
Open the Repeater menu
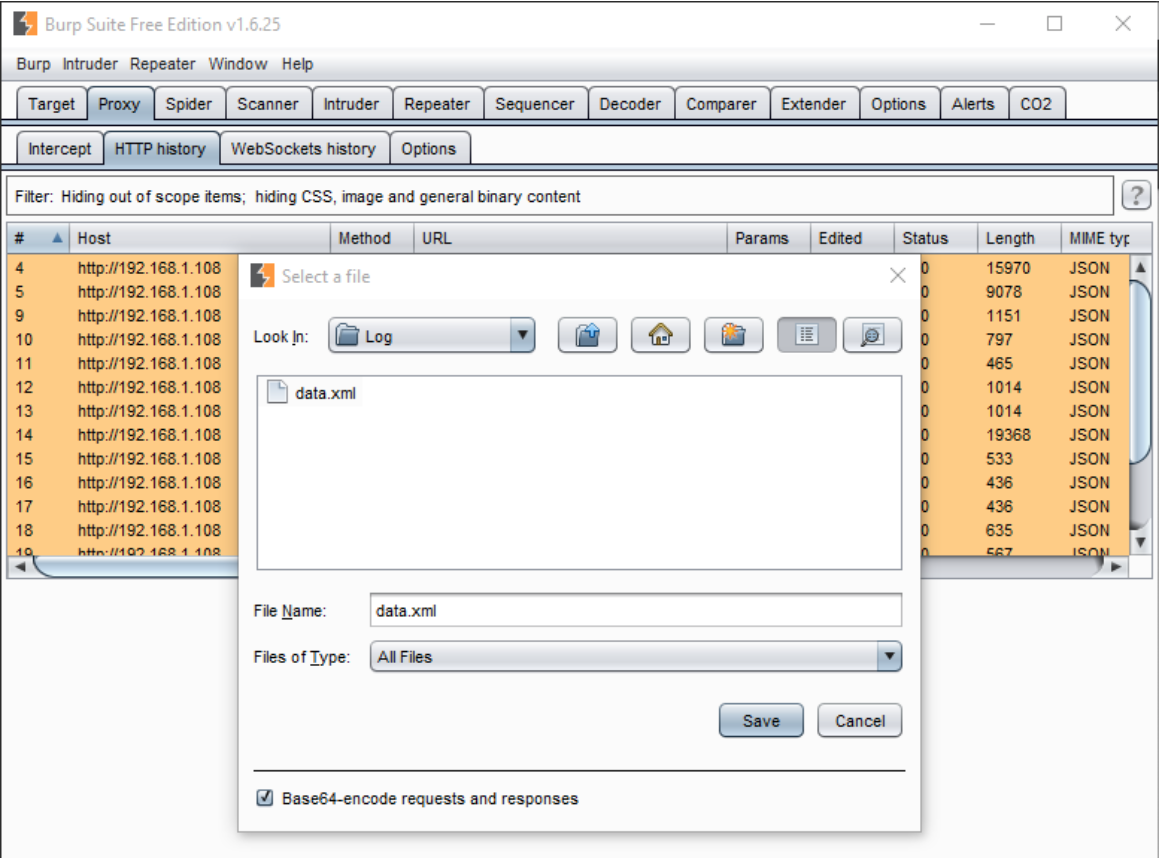[163, 64]
